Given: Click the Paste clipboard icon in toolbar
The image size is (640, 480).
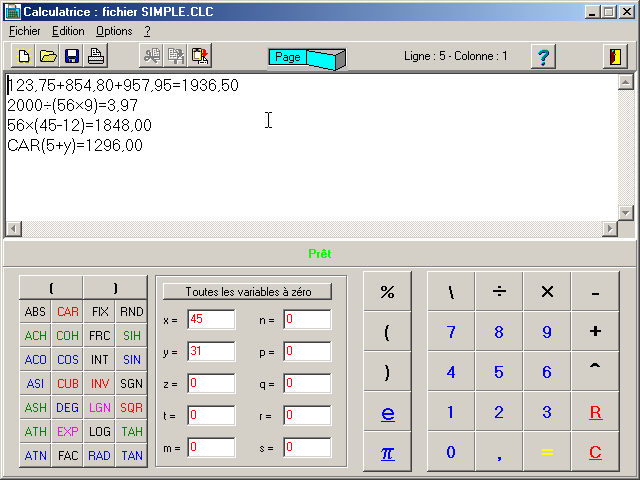Looking at the screenshot, I should click(x=200, y=56).
